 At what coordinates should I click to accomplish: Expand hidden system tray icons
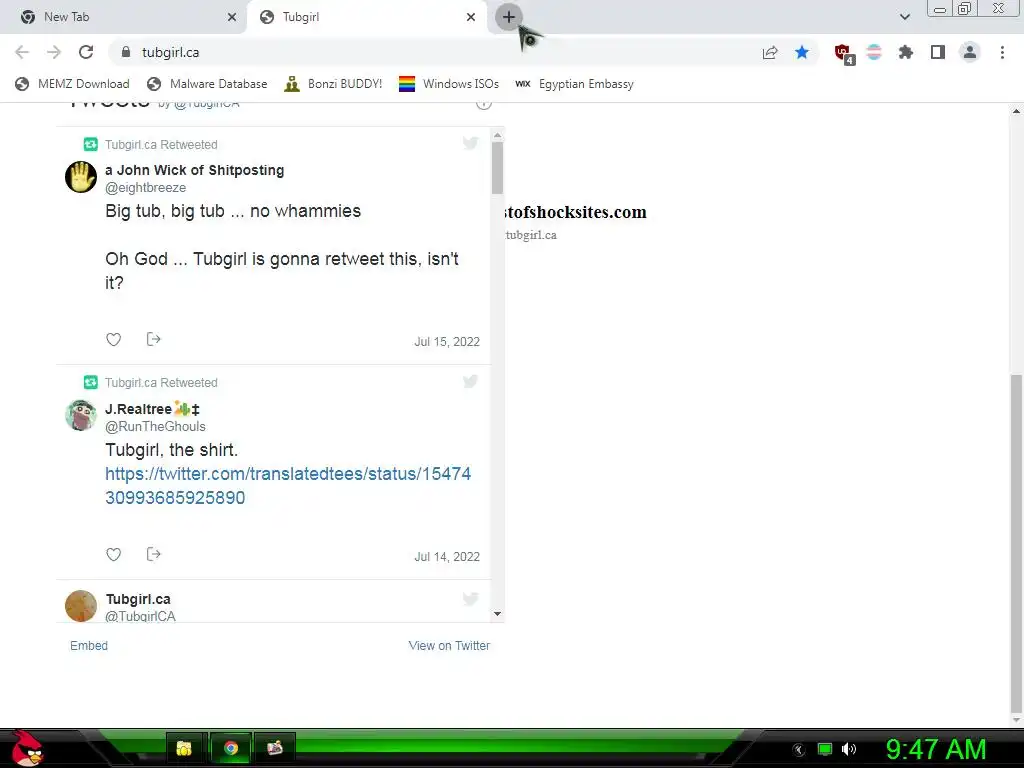click(798, 750)
